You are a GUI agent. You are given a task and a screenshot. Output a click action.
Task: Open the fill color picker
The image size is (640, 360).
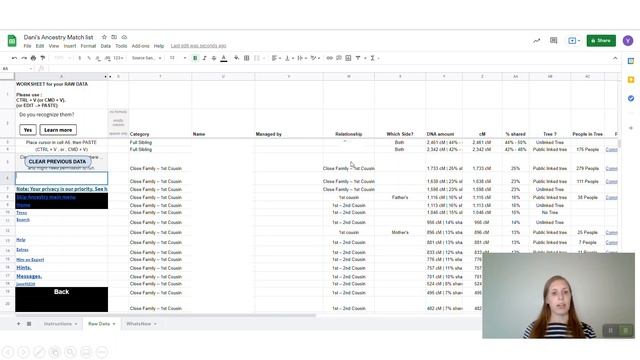pyautogui.click(x=236, y=58)
